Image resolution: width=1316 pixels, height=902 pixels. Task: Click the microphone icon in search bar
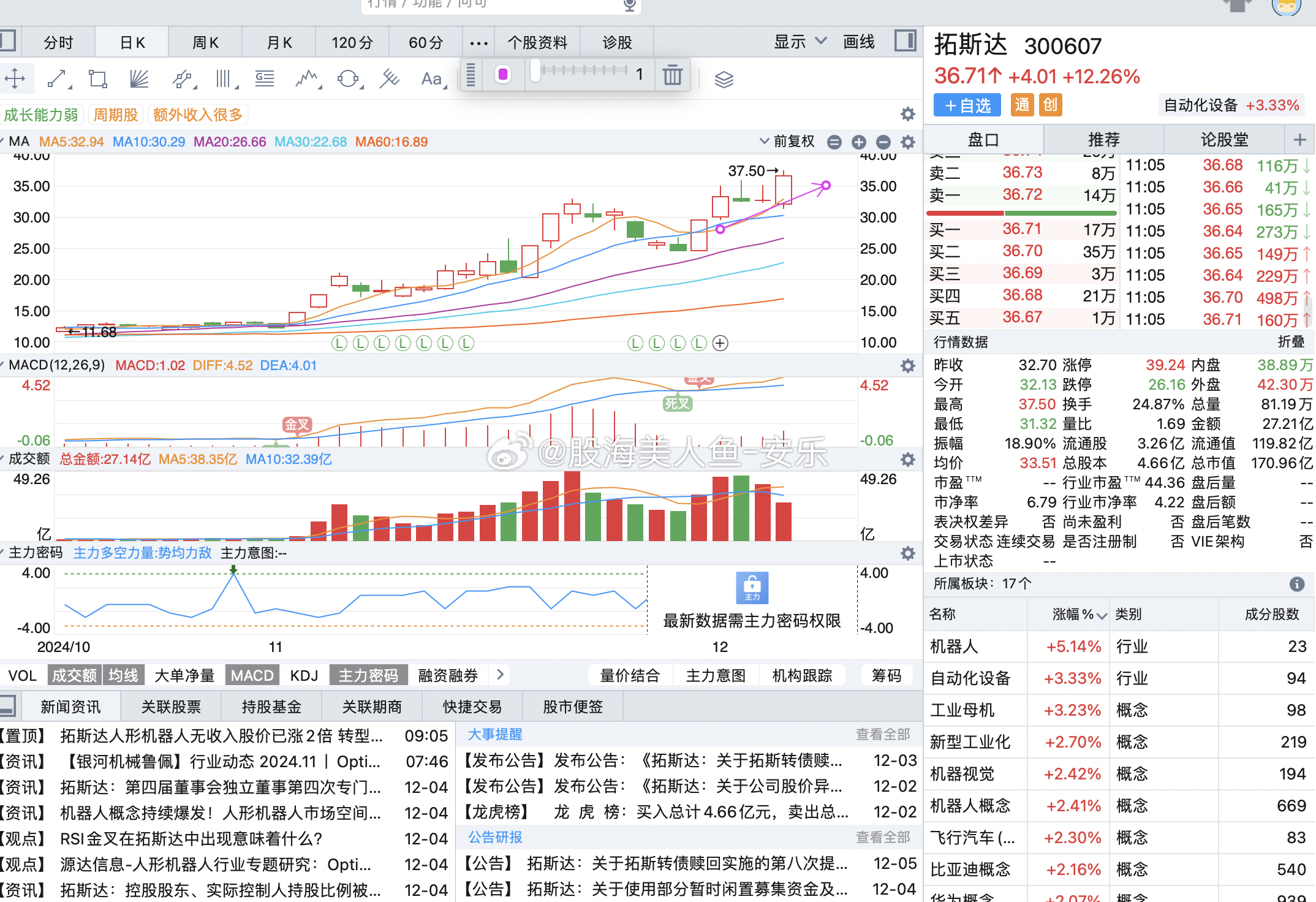pos(629,6)
